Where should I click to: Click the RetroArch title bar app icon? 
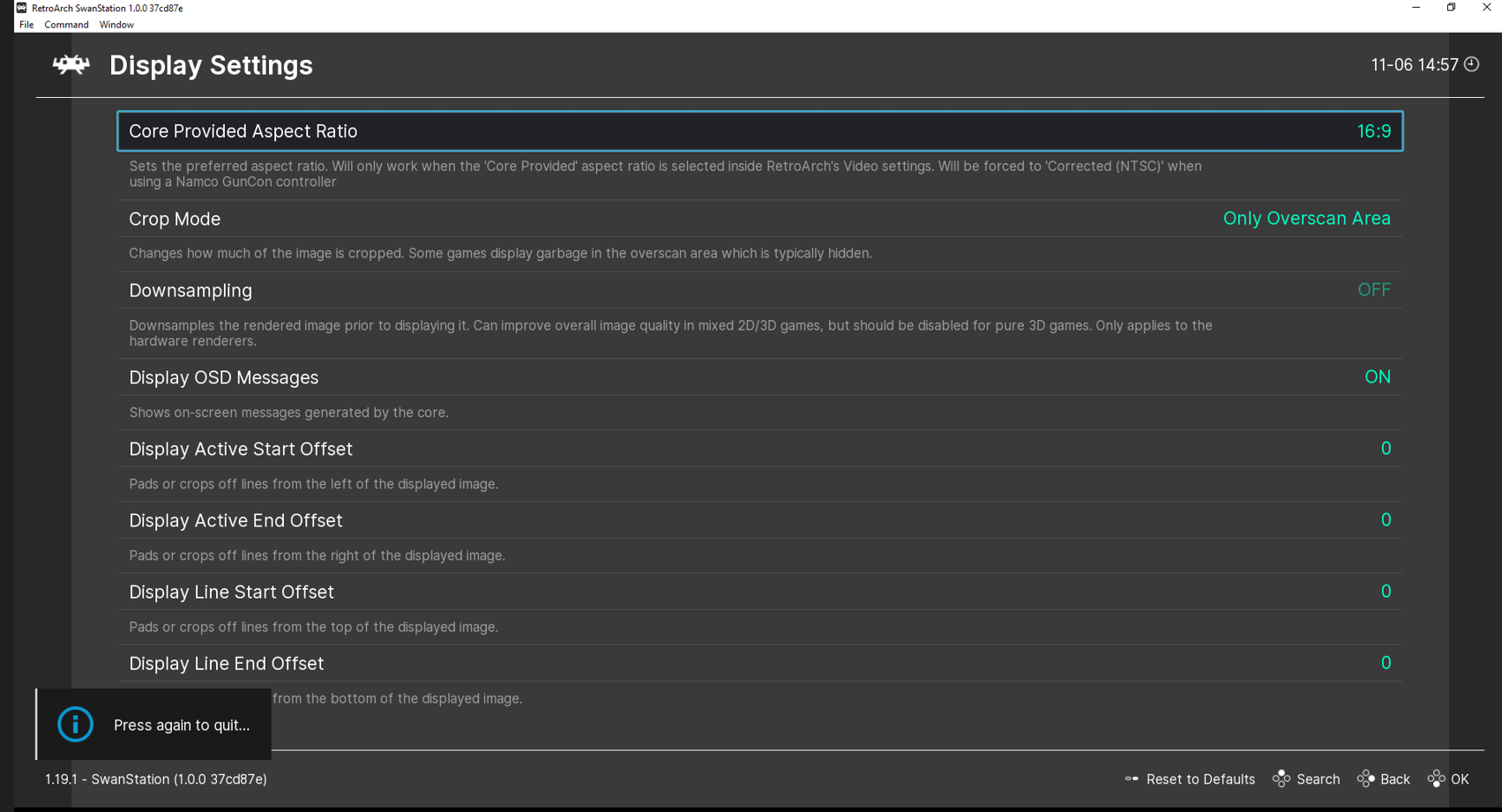21,8
